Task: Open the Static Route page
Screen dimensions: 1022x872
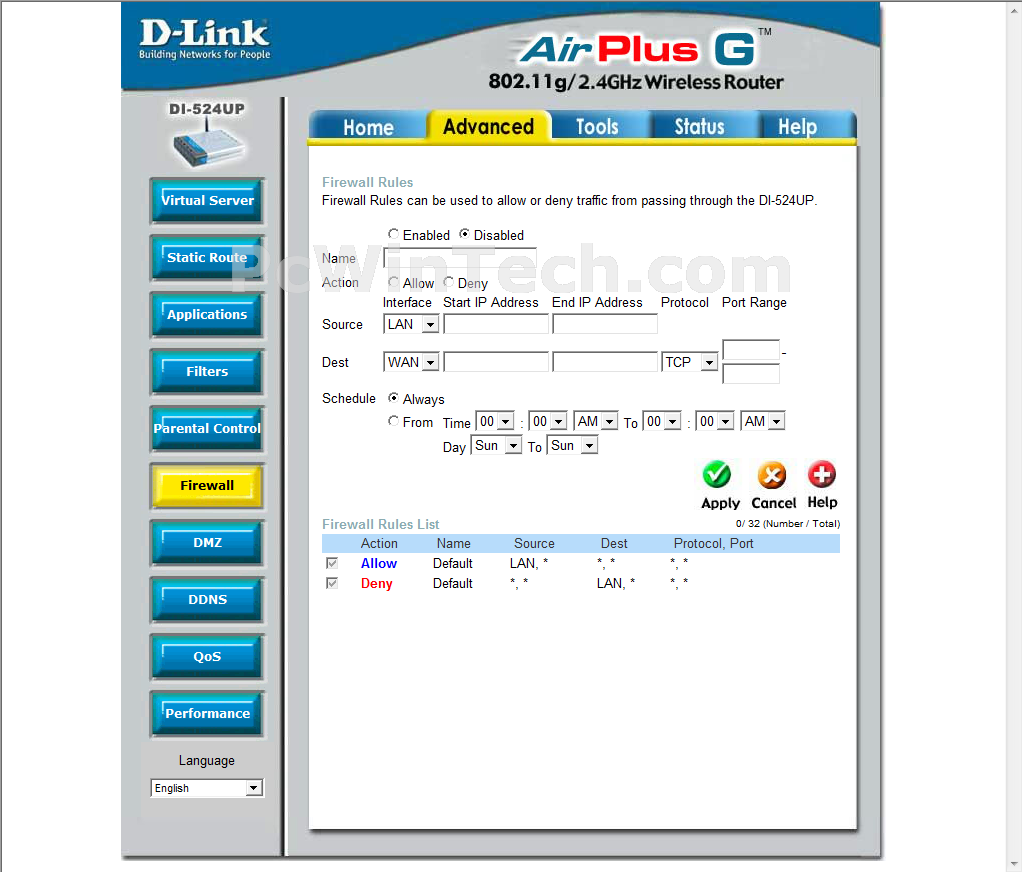Action: point(207,257)
